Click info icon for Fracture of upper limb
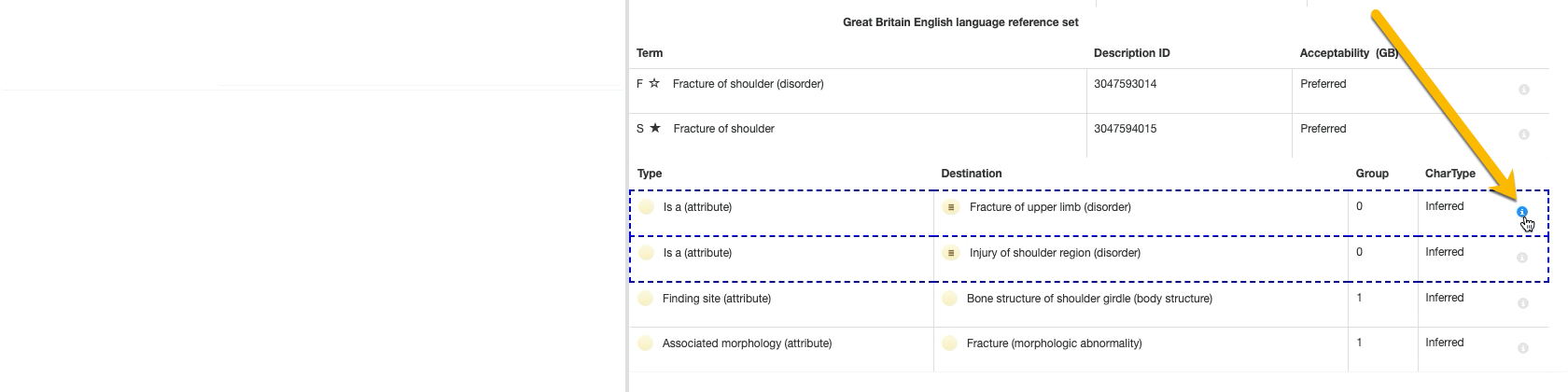Image resolution: width=1568 pixels, height=392 pixels. 1522,212
